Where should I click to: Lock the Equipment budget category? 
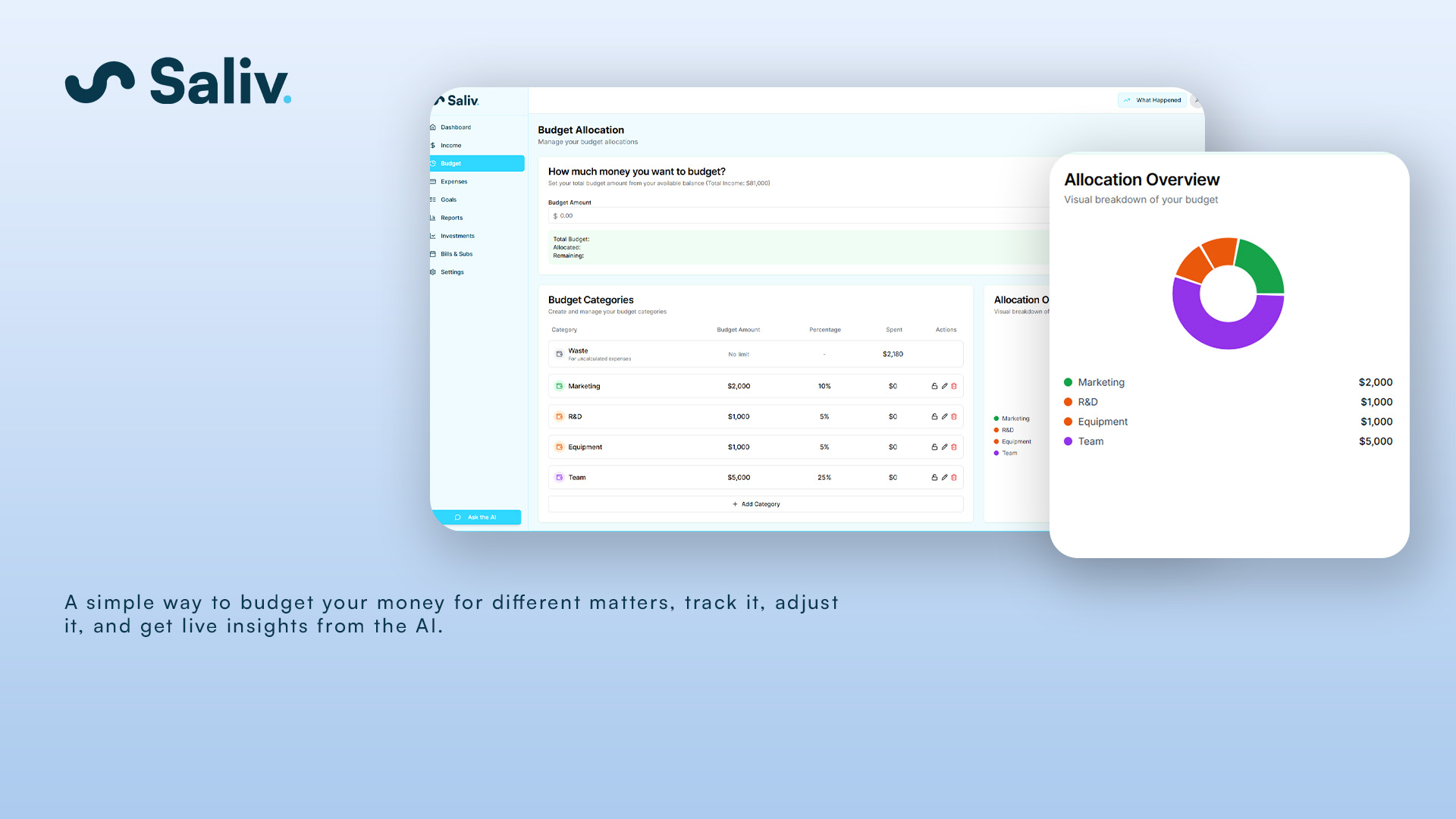point(934,447)
